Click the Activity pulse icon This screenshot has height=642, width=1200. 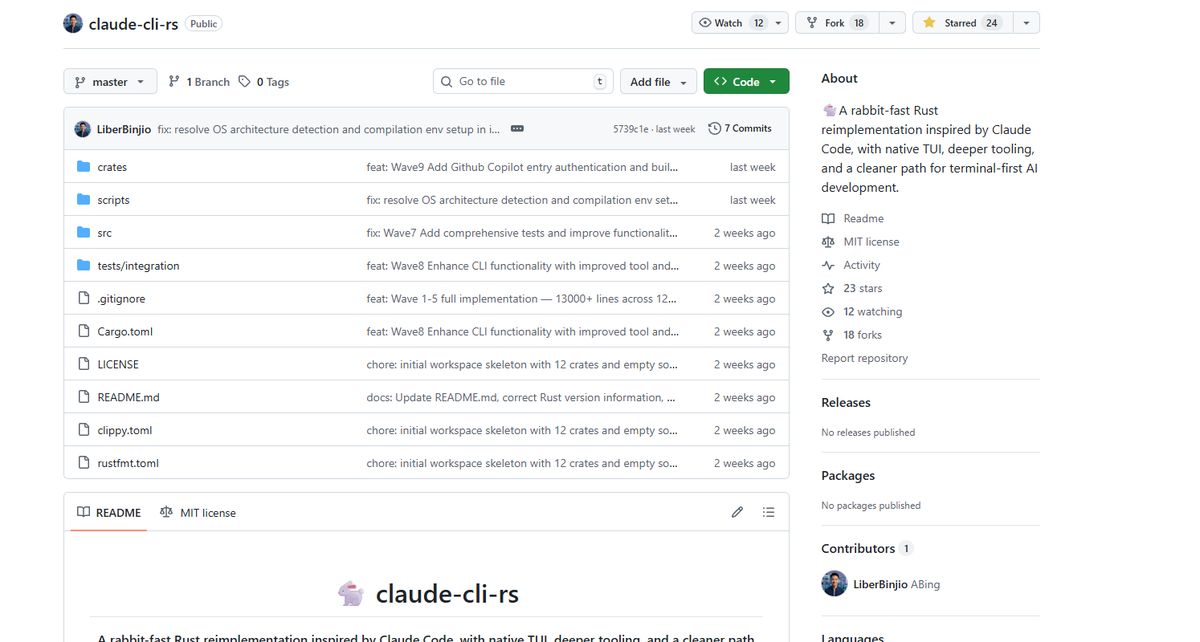tap(828, 265)
